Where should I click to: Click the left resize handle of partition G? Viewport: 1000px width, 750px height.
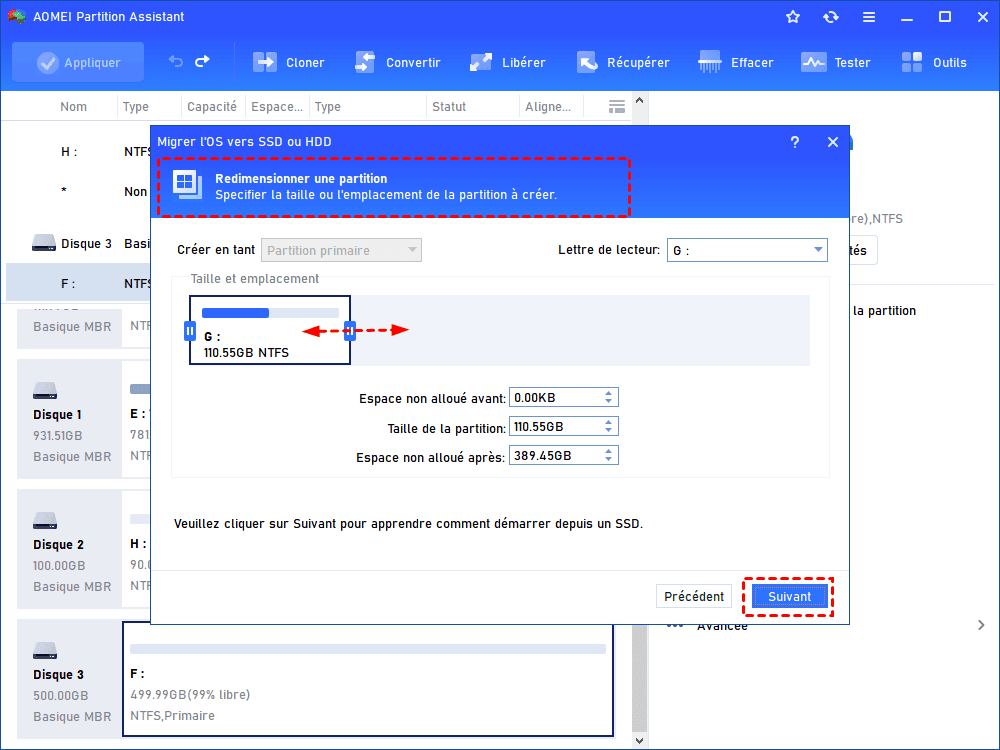(189, 331)
